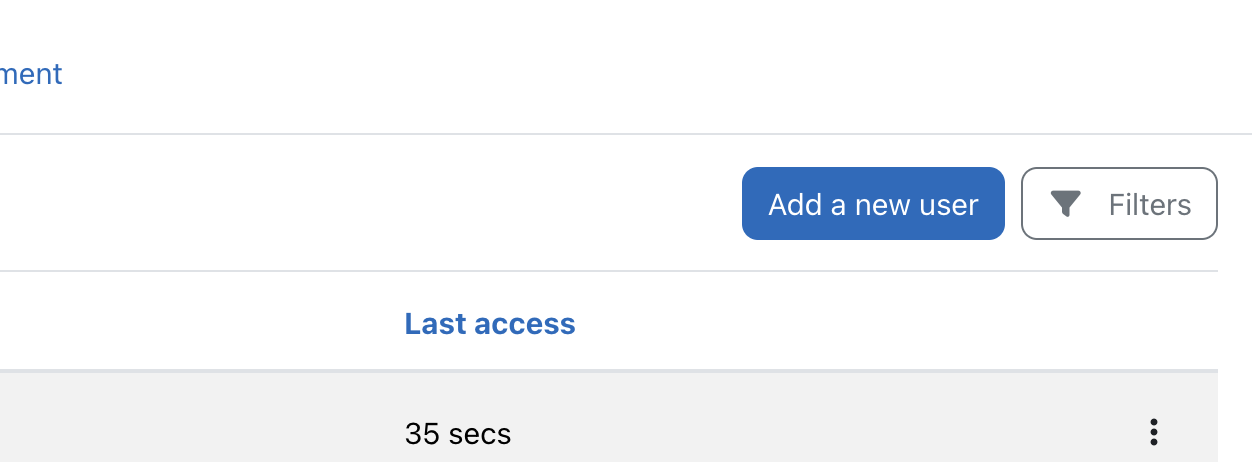
Task: Sort the table by Last access
Action: [x=490, y=324]
